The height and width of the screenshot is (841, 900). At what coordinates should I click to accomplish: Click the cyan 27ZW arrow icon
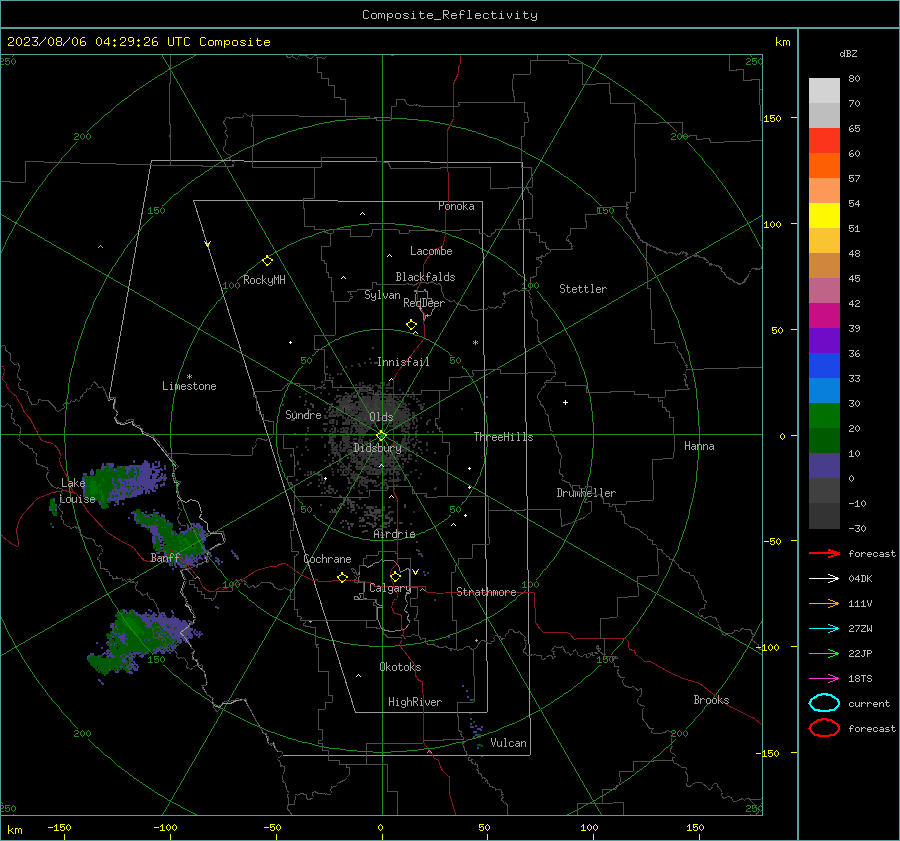pos(824,629)
